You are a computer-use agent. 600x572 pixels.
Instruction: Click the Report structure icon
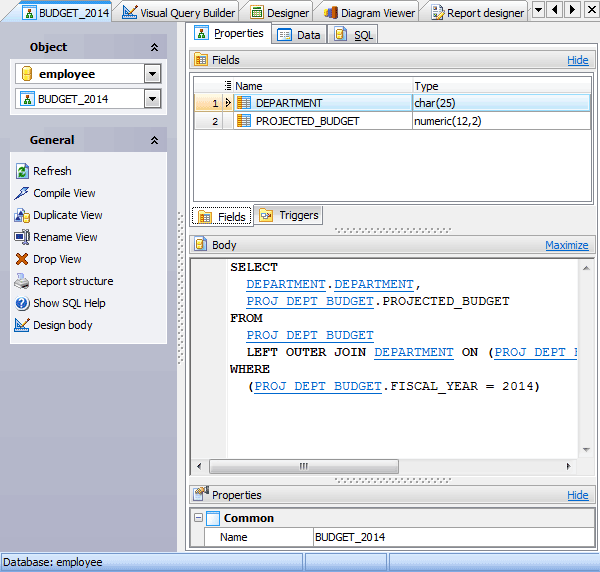(23, 281)
